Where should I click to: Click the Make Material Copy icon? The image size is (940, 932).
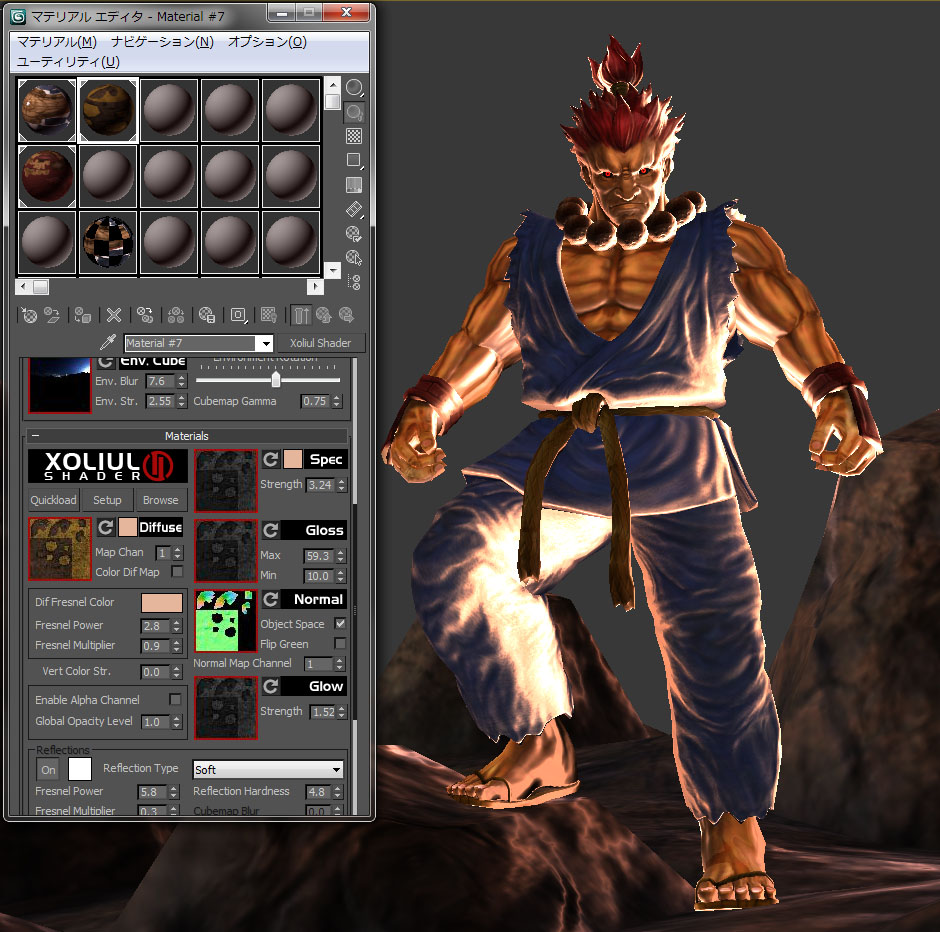pyautogui.click(x=144, y=315)
